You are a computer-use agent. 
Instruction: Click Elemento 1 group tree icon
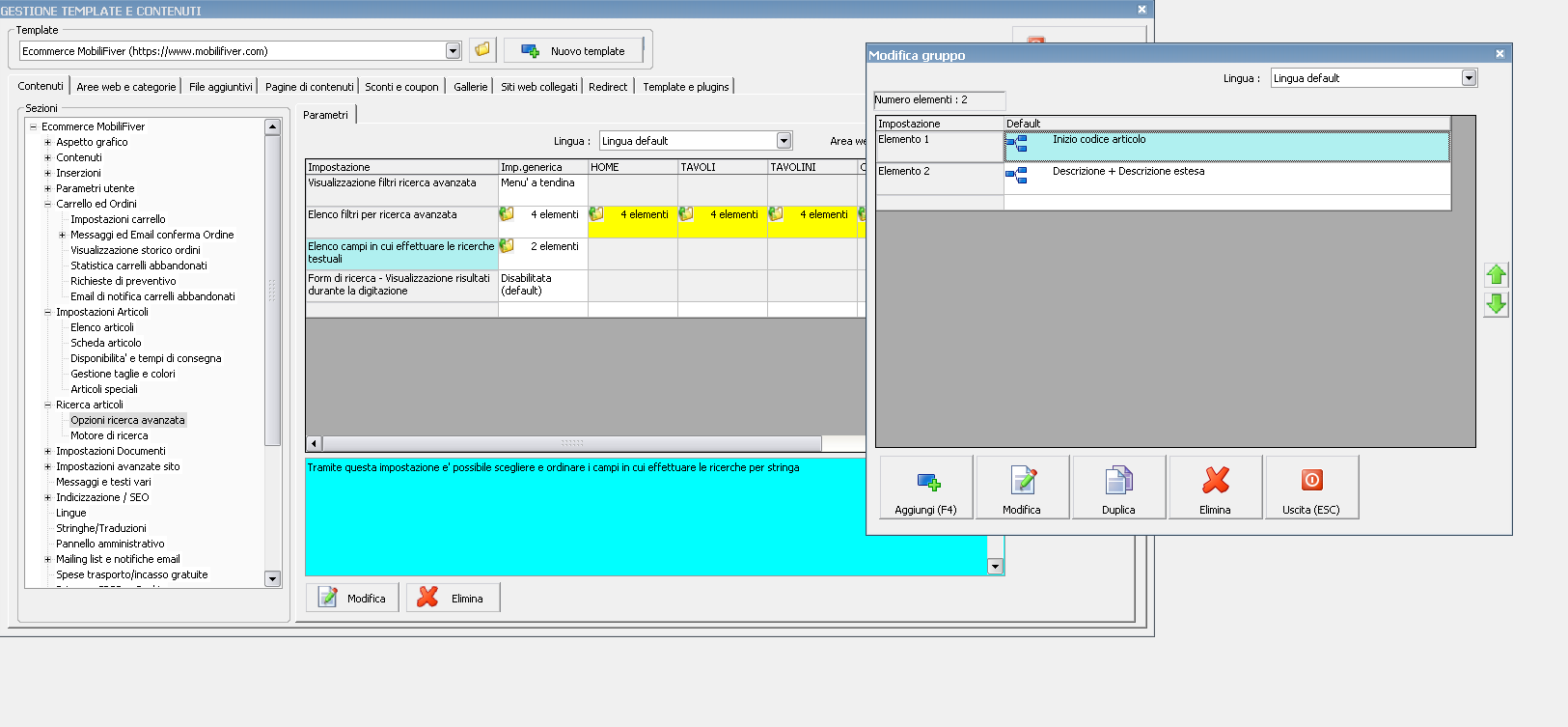click(x=1016, y=144)
